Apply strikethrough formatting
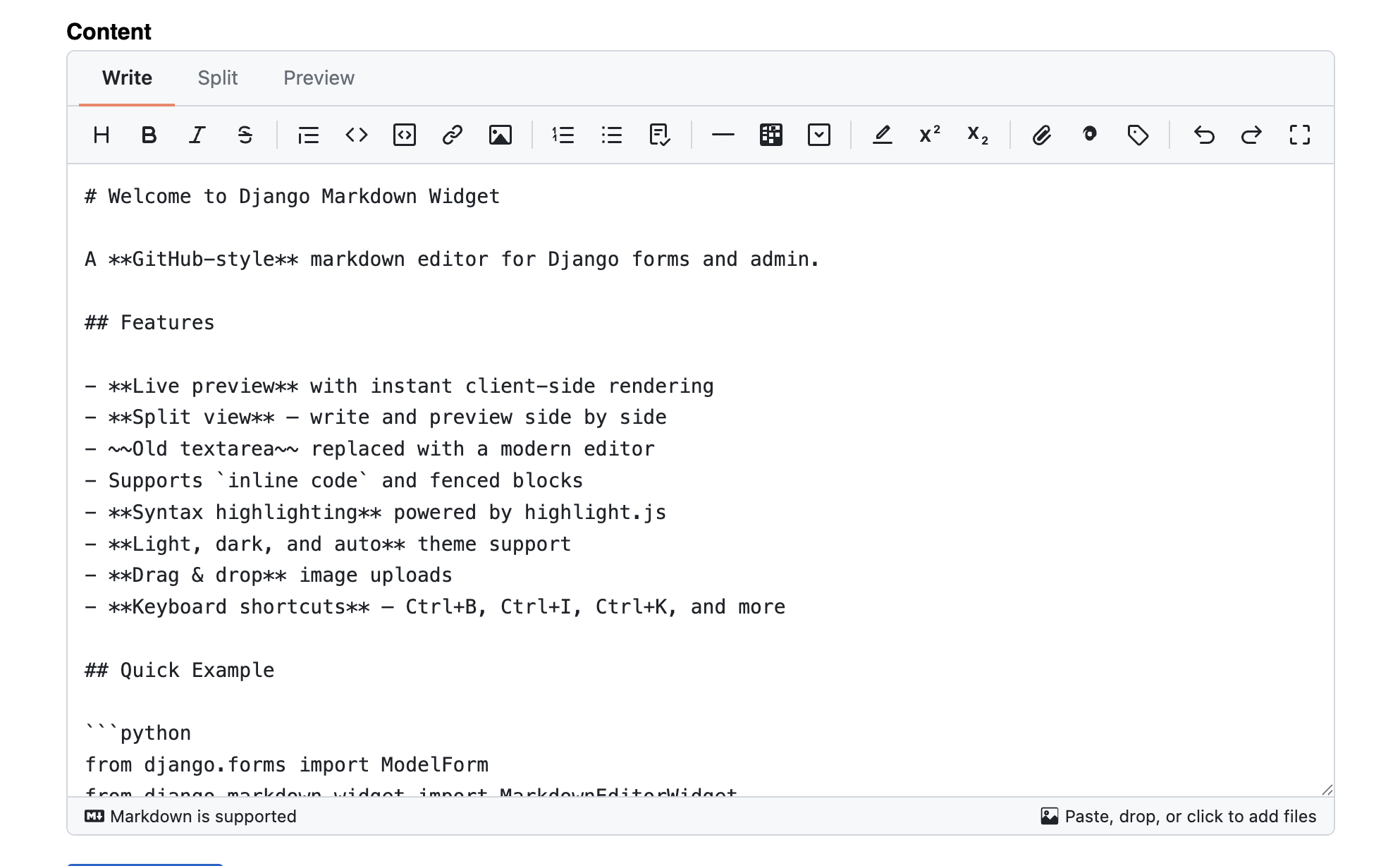This screenshot has width=1400, height=866. (x=245, y=135)
